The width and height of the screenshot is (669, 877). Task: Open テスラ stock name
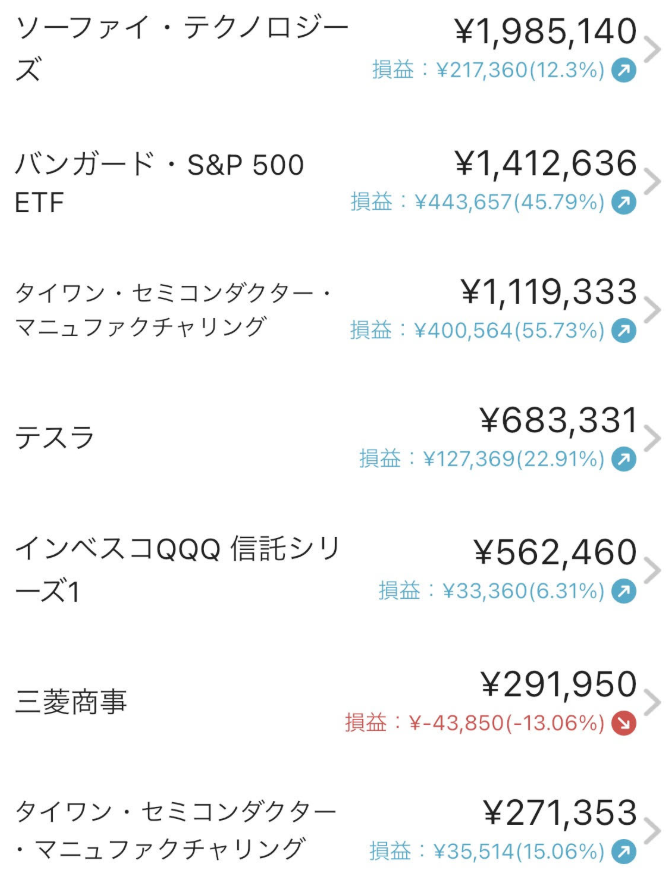54,437
